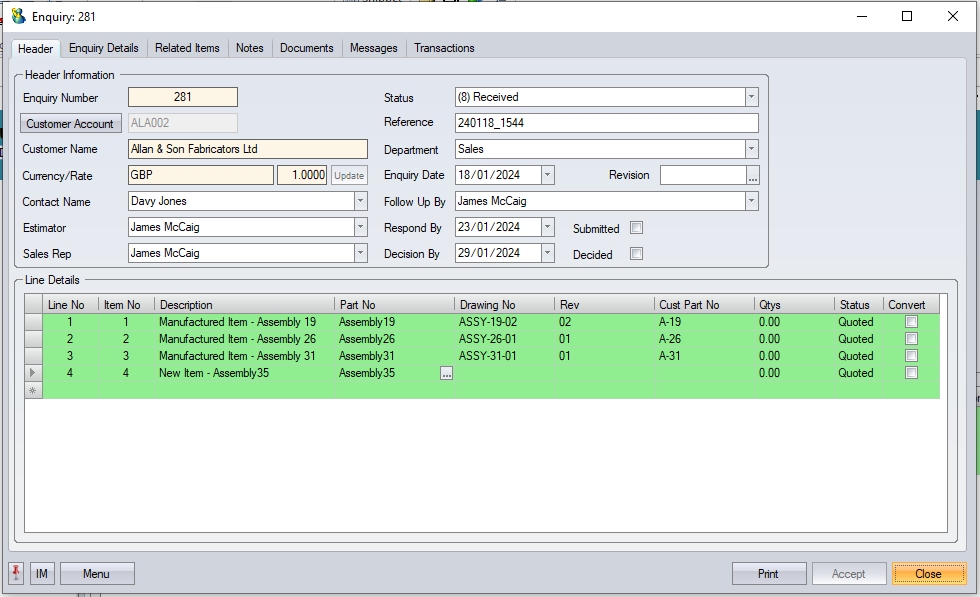Open the Enquiry Date calendar dropdown
980x597 pixels.
coord(547,175)
